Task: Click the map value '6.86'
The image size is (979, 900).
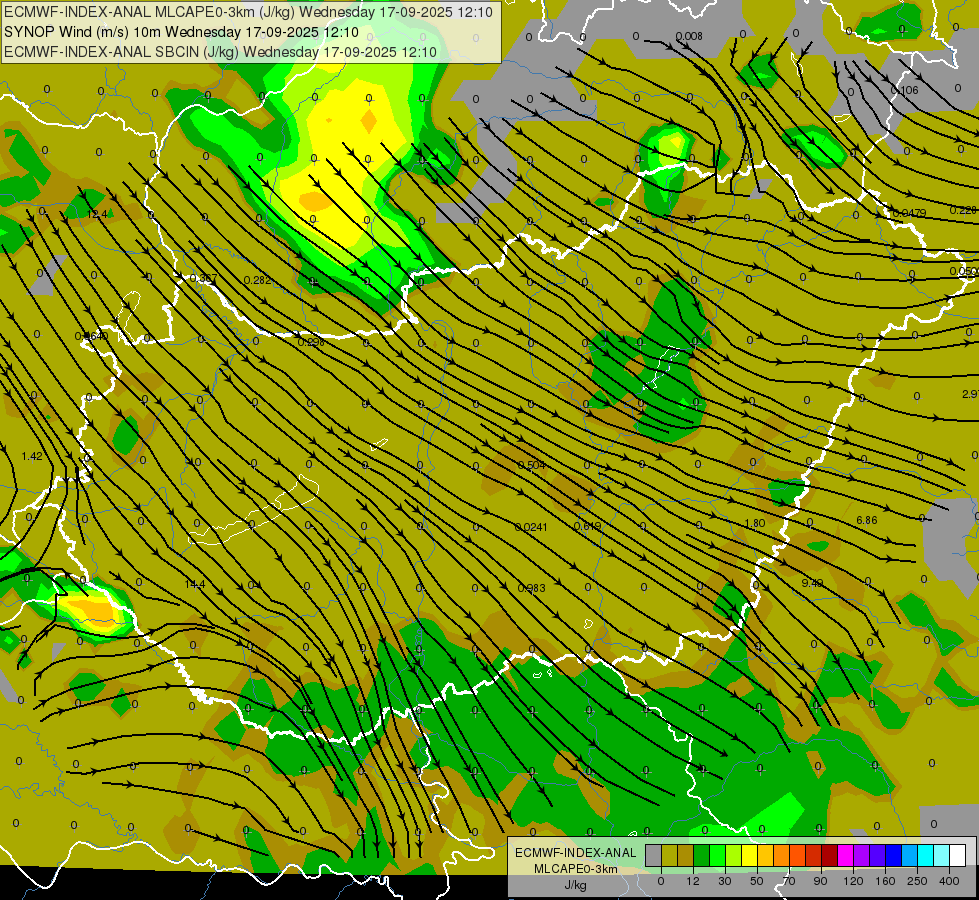Action: coord(867,520)
